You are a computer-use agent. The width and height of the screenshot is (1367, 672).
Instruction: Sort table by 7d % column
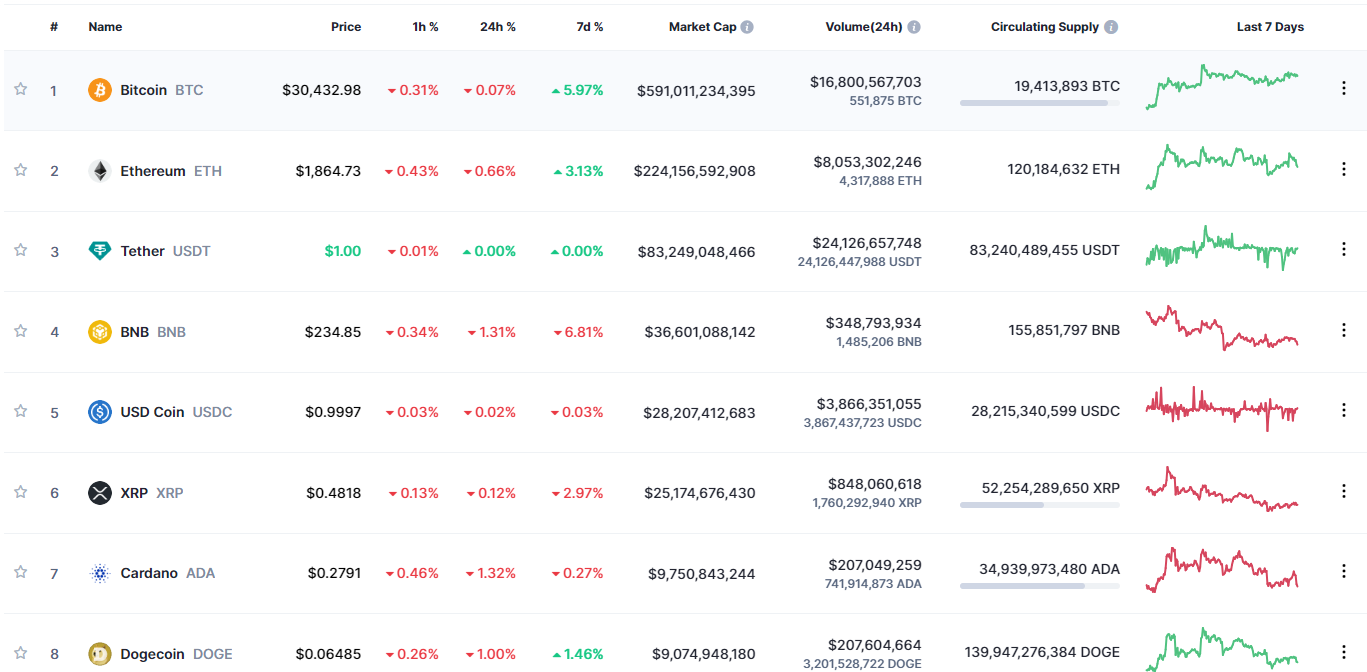589,27
